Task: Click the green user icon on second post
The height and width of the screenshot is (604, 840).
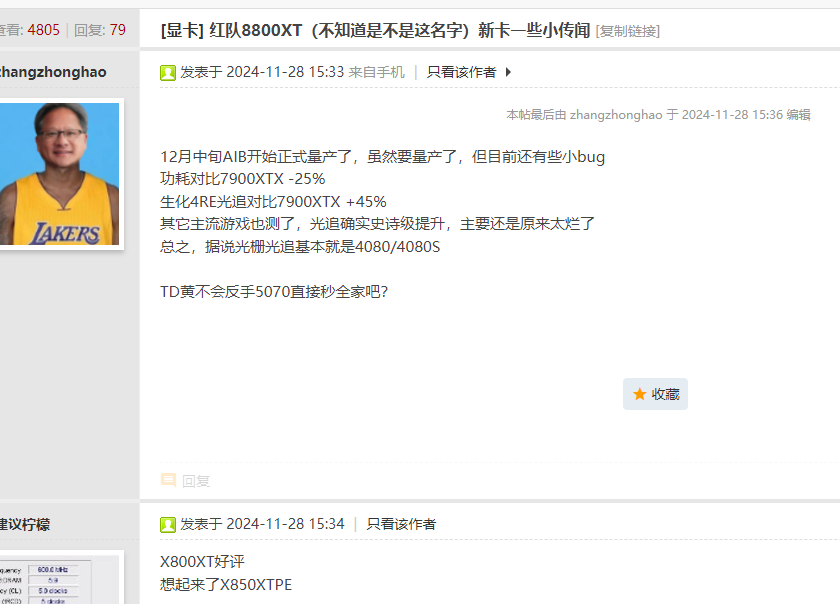Action: (x=168, y=525)
